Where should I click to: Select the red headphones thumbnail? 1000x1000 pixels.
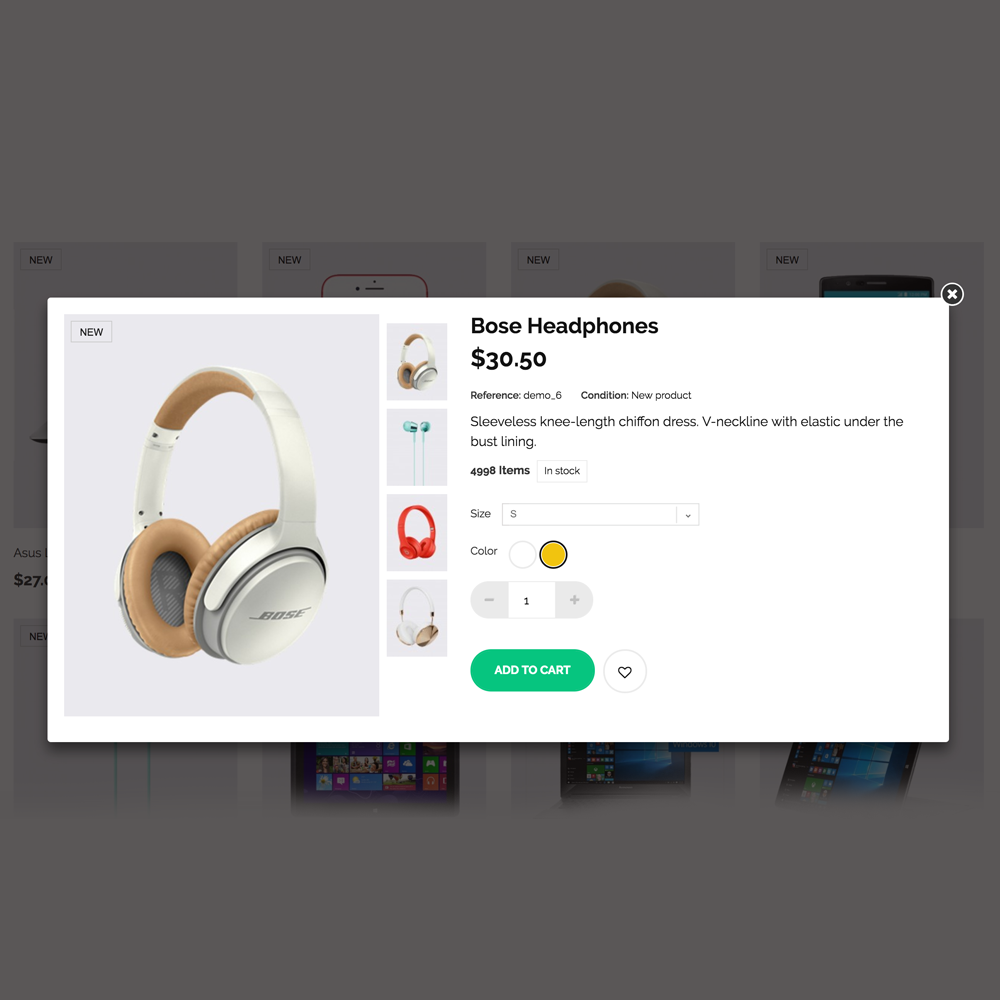point(416,533)
